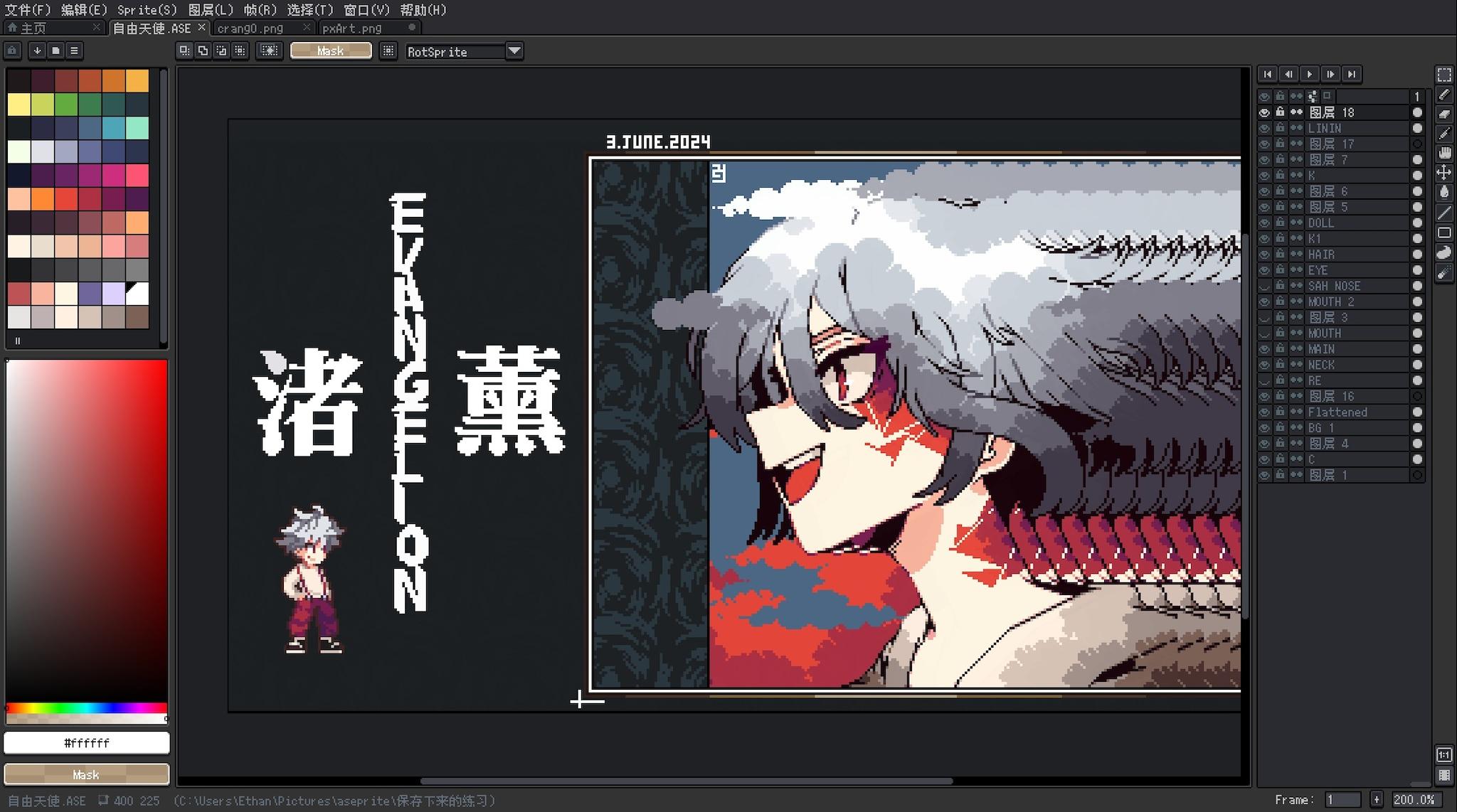The height and width of the screenshot is (812, 1457).
Task: Open the 图层(L) menu
Action: pyautogui.click(x=211, y=10)
